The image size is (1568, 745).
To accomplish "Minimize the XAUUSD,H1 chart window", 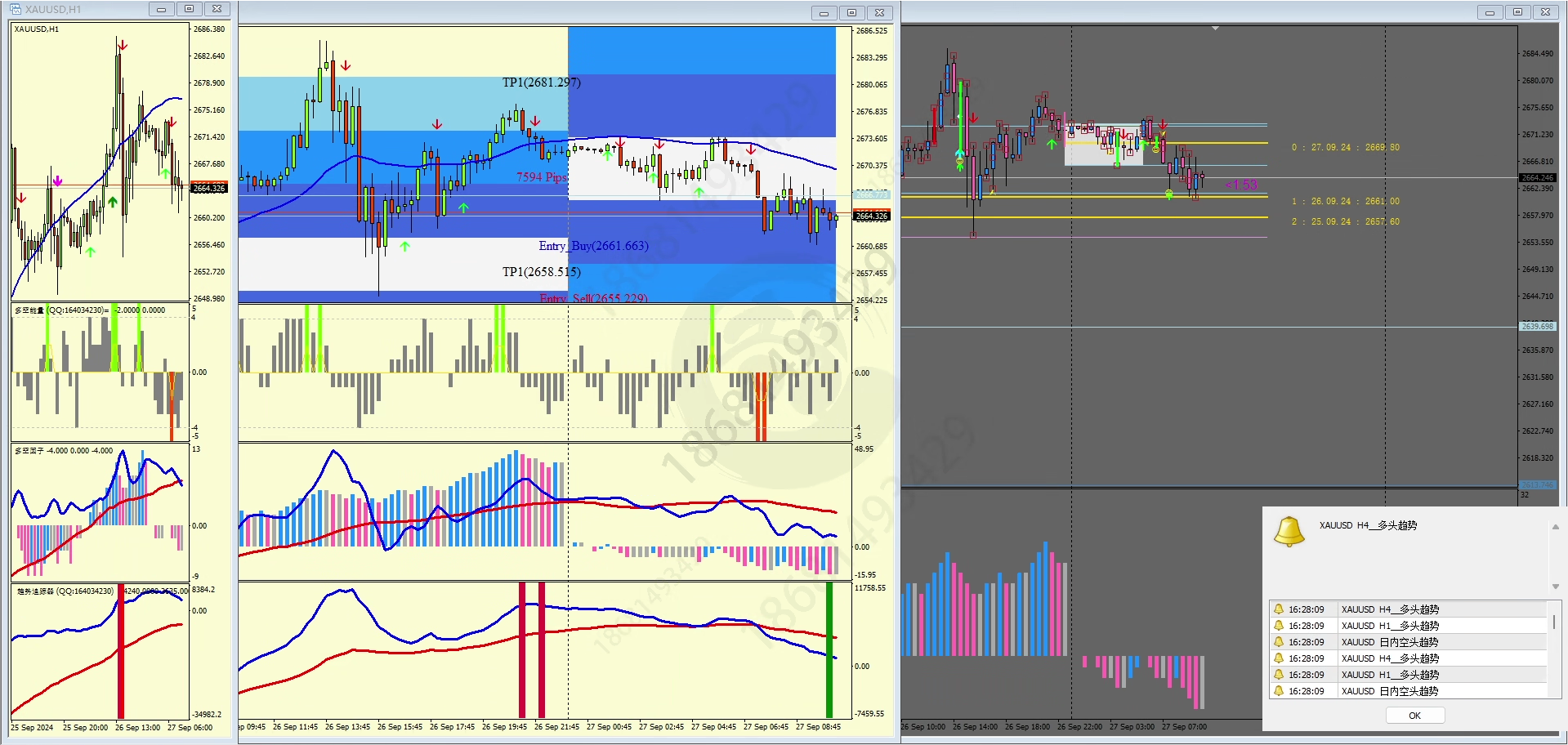I will pos(161,9).
